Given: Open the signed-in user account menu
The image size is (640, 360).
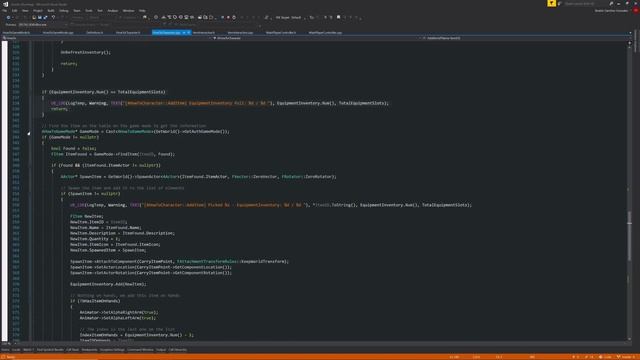Looking at the screenshot, I should [611, 11].
